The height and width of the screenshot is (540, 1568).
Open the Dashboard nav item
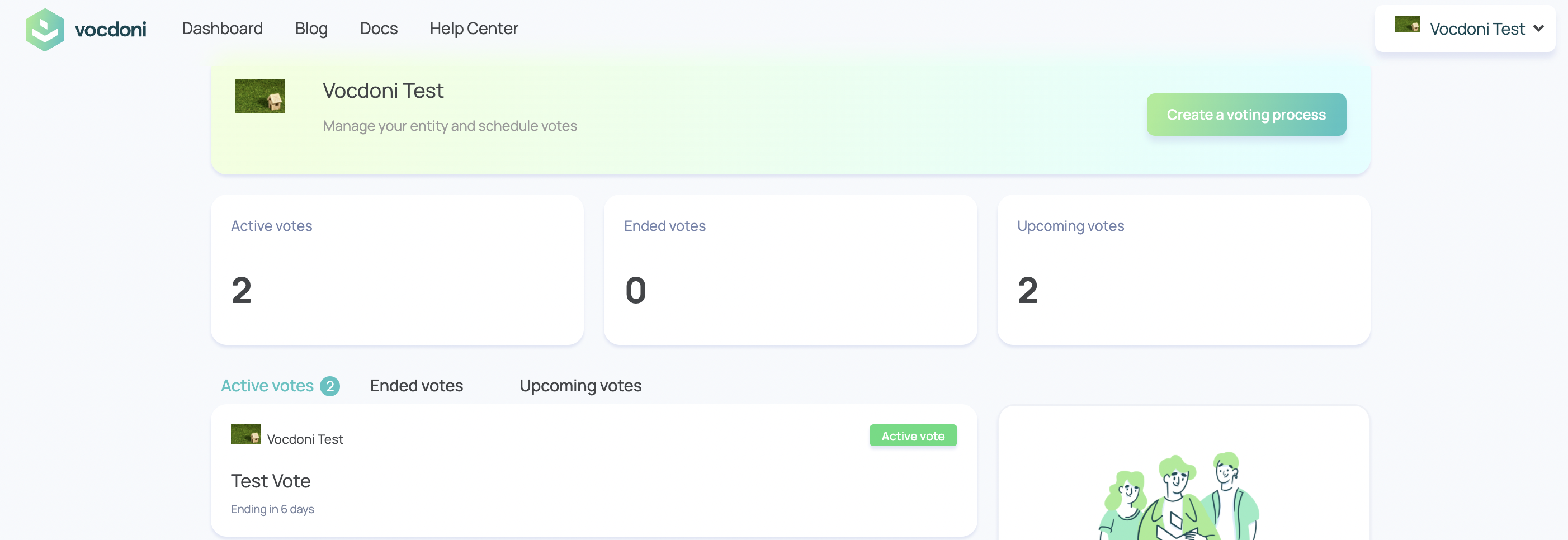(222, 29)
